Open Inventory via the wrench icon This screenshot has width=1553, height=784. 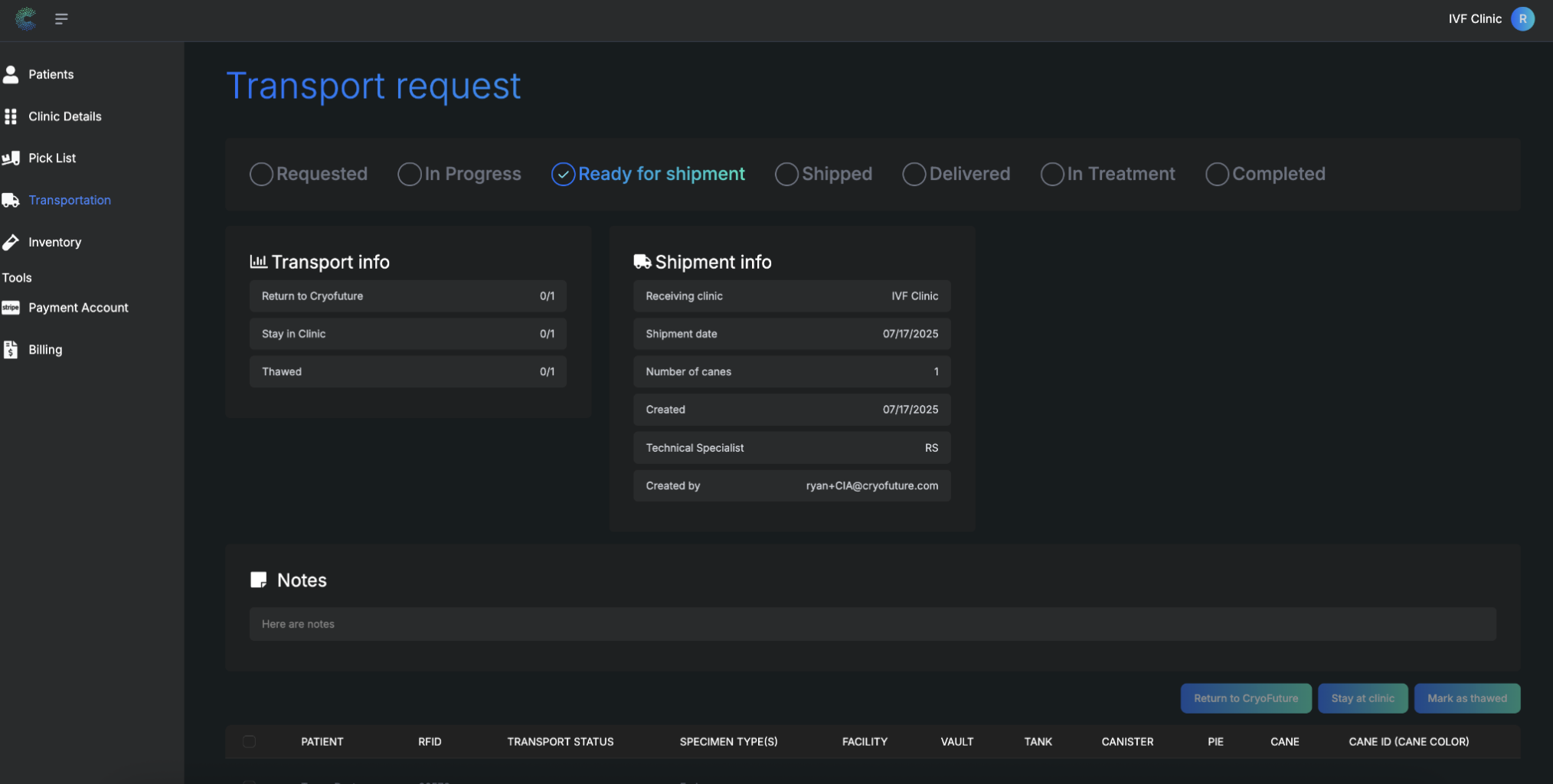[x=10, y=241]
